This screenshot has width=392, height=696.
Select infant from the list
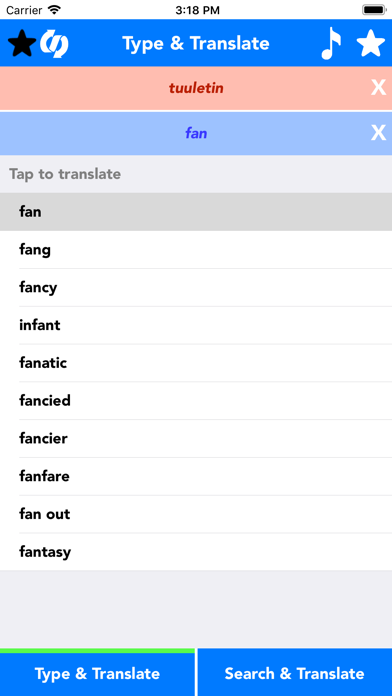(196, 325)
